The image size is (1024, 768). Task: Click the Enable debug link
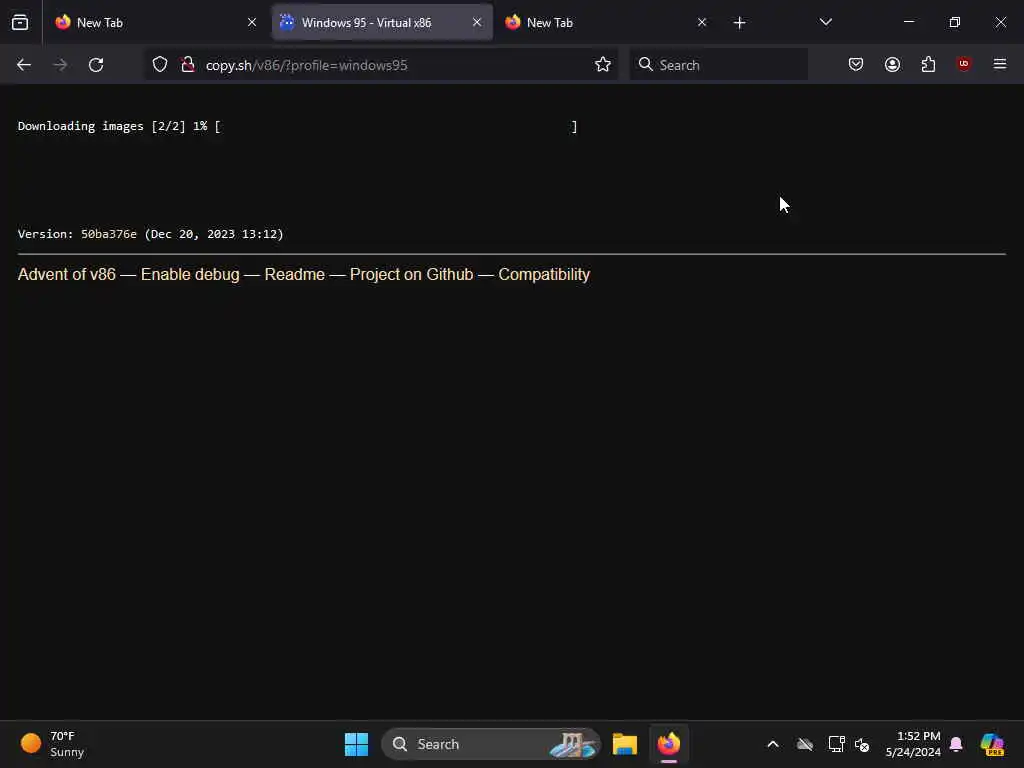190,274
